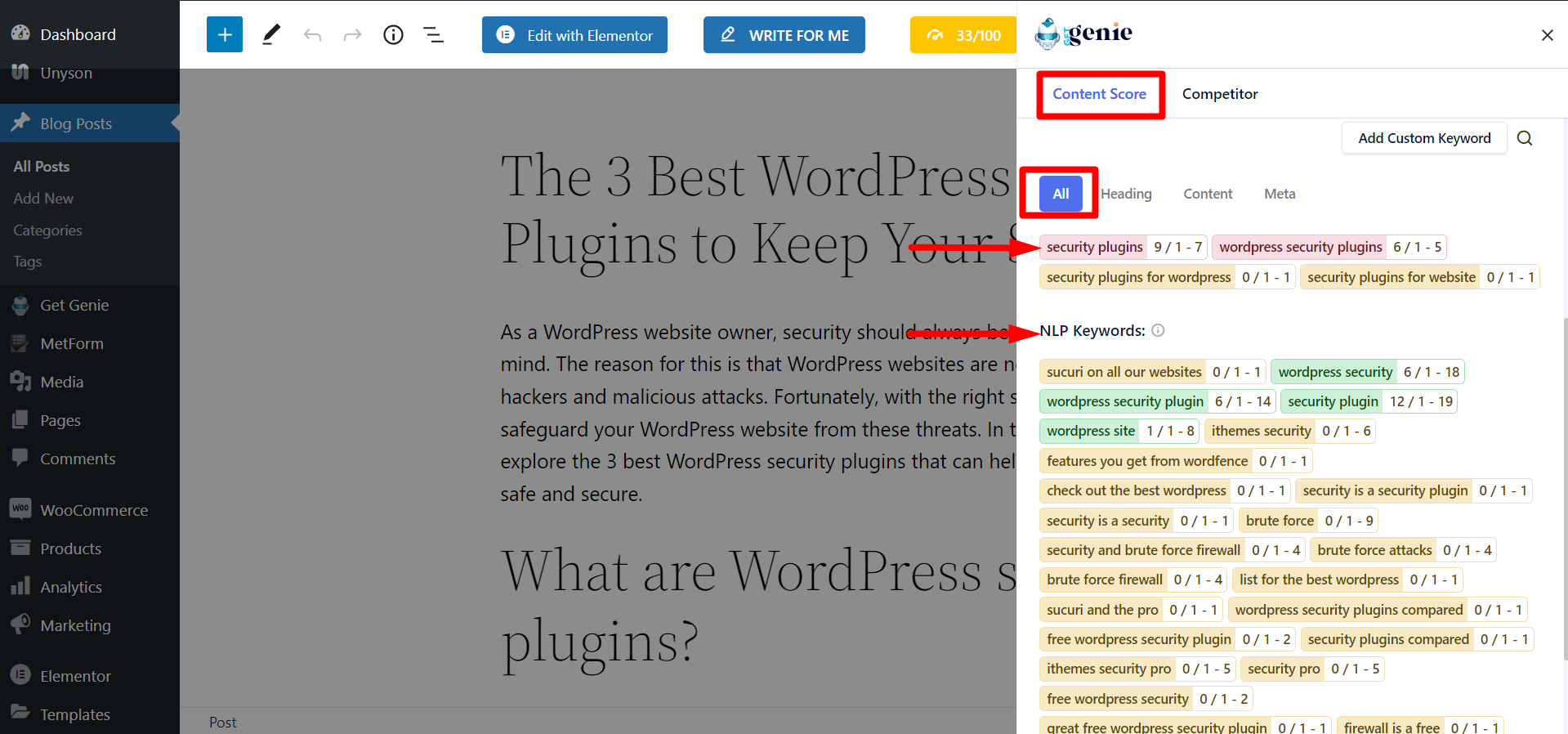Select the All keyword filter
The height and width of the screenshot is (734, 1568).
click(1061, 194)
